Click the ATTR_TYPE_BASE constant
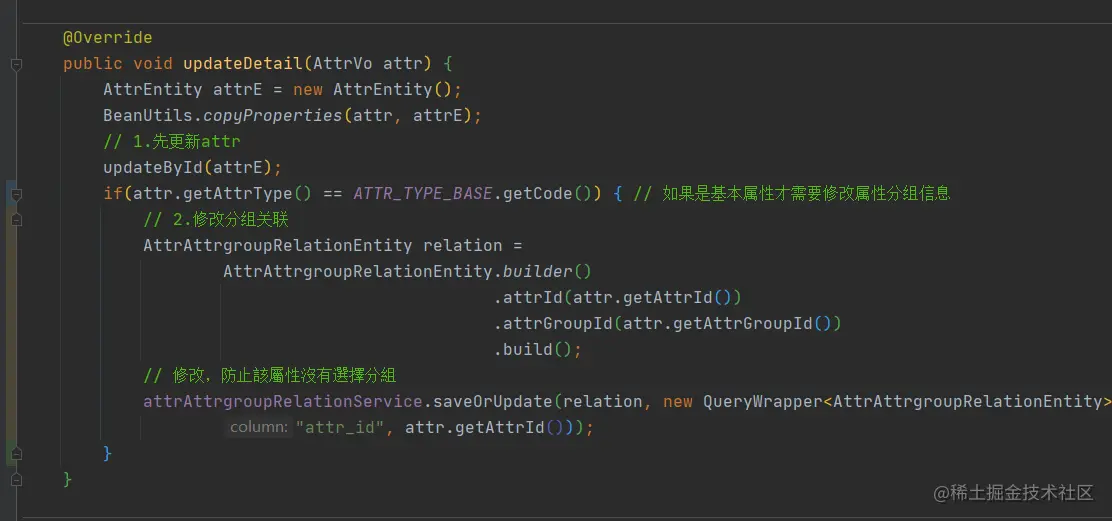Screen dimensions: 1112x521 [422, 193]
